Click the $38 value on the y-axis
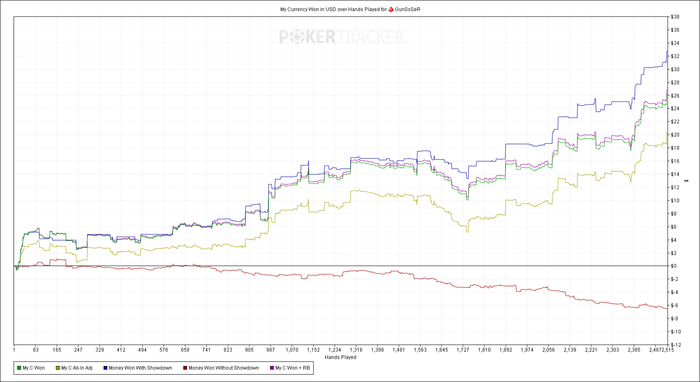The width and height of the screenshot is (700, 382). coord(675,17)
